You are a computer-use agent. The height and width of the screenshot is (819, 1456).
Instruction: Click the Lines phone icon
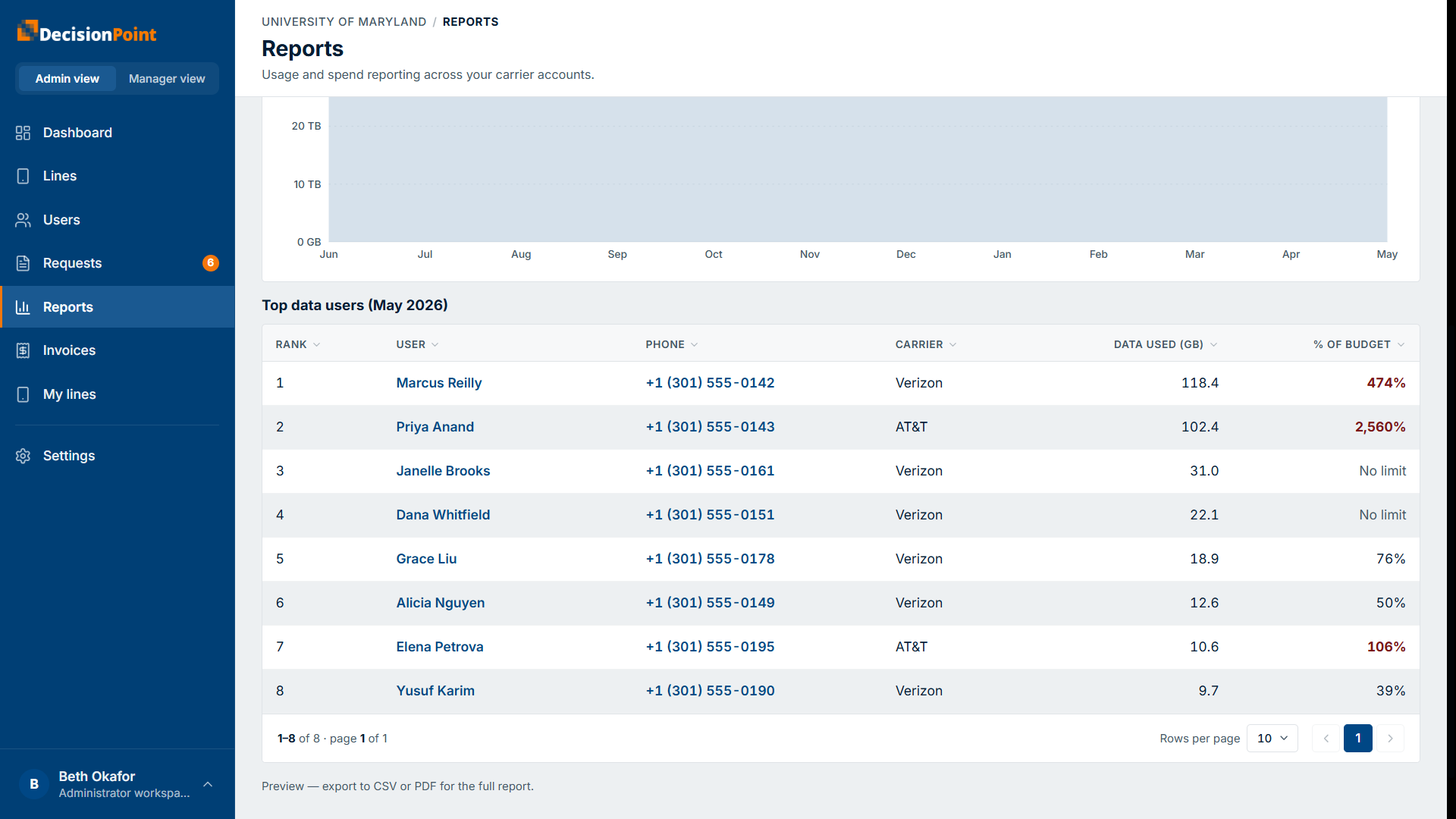23,176
